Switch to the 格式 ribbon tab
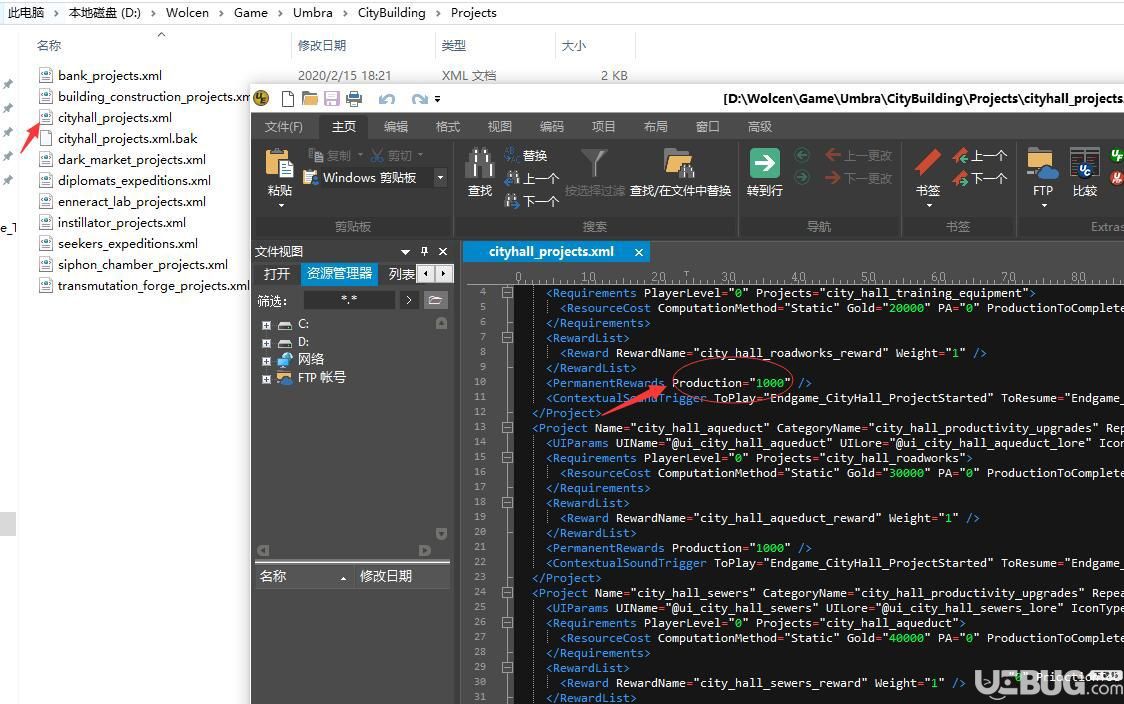Screen dimensions: 1124x704 pyautogui.click(x=447, y=126)
